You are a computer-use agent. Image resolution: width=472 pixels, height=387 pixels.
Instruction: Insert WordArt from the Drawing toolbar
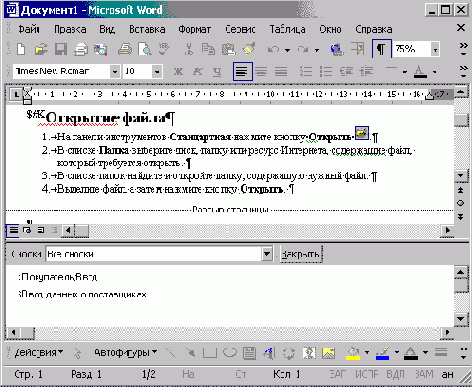tap(269, 353)
